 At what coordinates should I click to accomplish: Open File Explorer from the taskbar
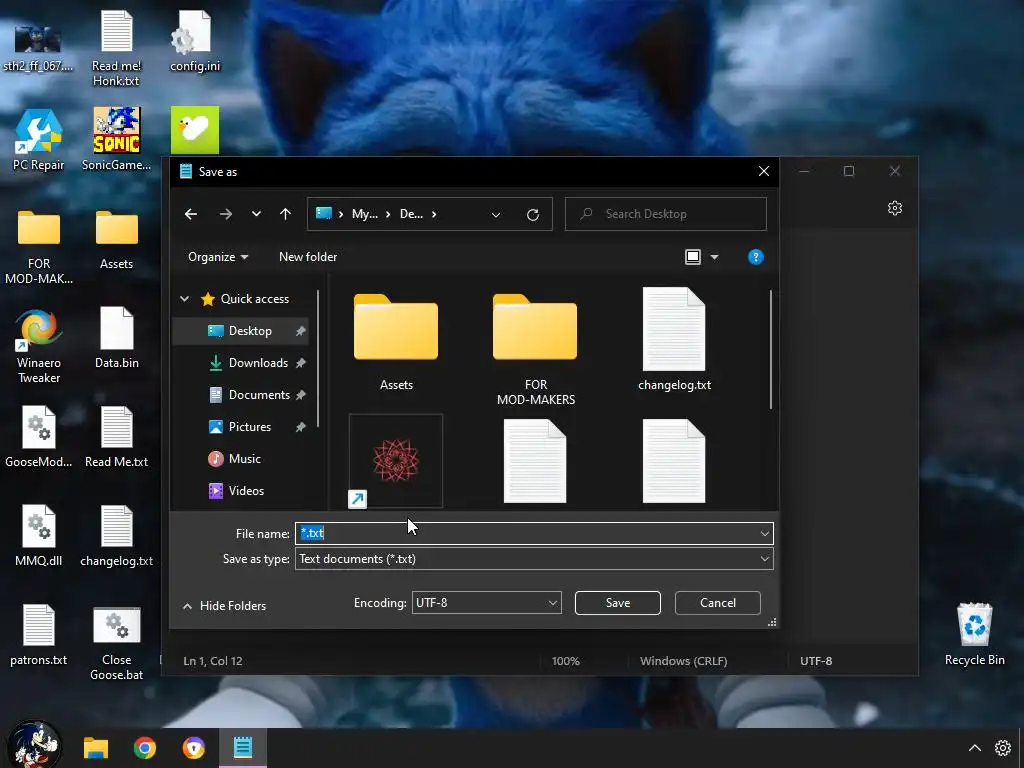pyautogui.click(x=96, y=748)
